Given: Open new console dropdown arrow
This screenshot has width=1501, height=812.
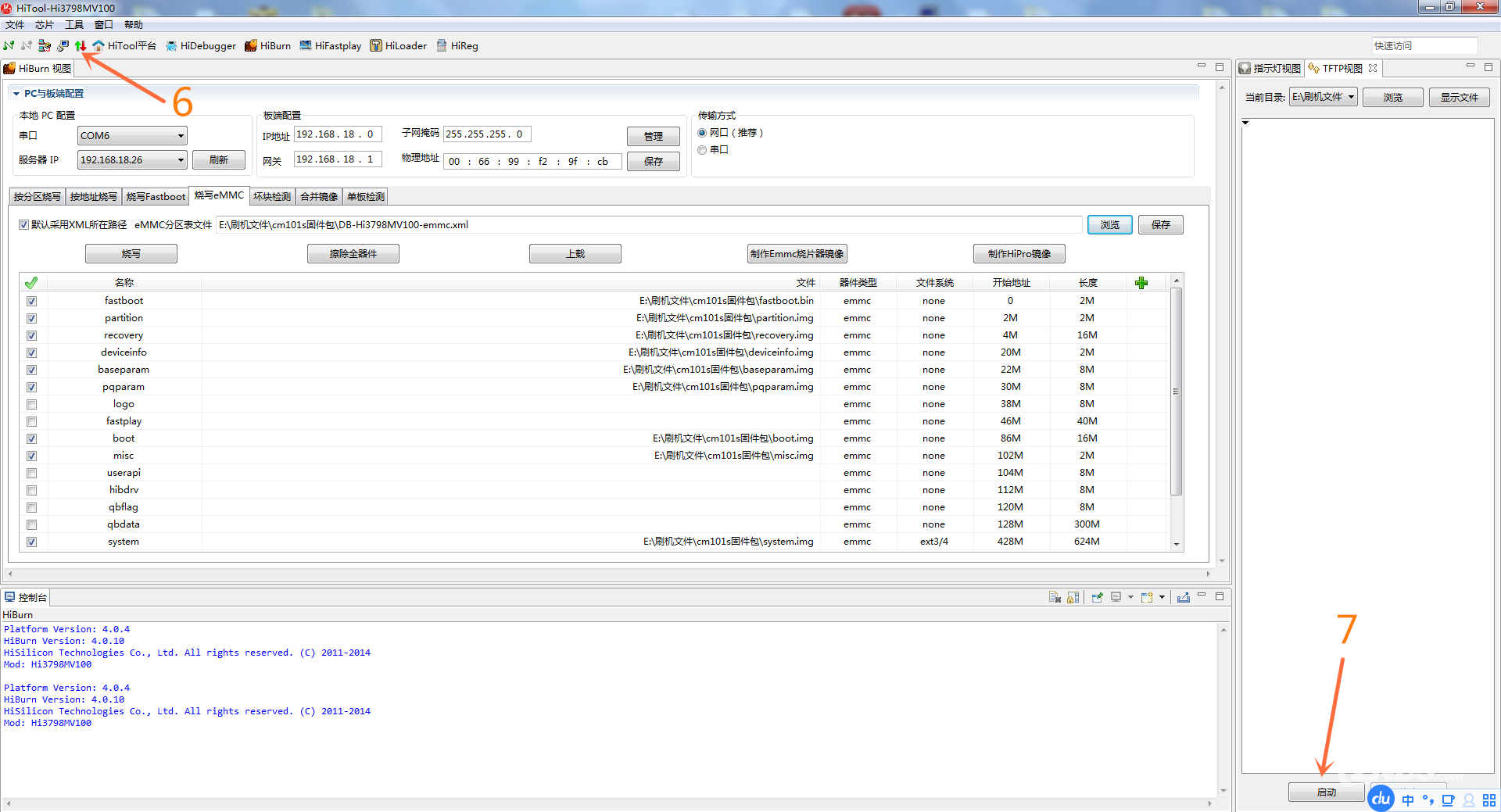Looking at the screenshot, I should [x=1162, y=597].
